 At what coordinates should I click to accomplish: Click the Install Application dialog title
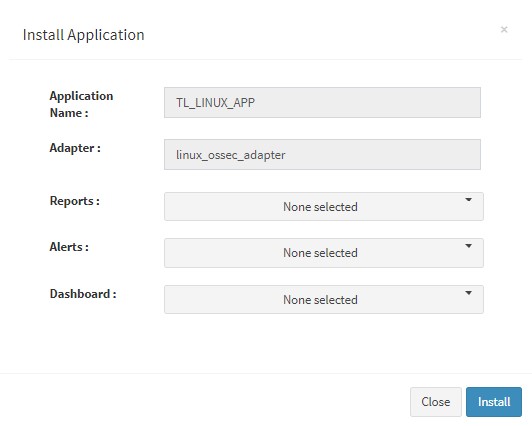(x=83, y=35)
